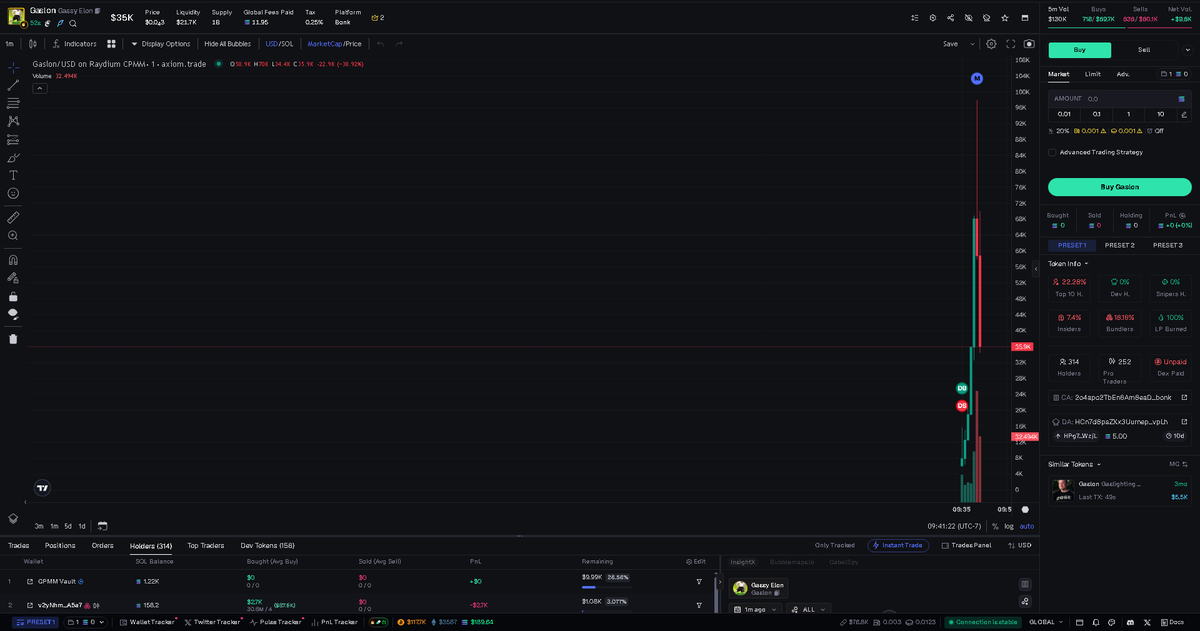Open go-to-date calendar icon
Viewport: 1200px width, 631px height.
pos(102,526)
